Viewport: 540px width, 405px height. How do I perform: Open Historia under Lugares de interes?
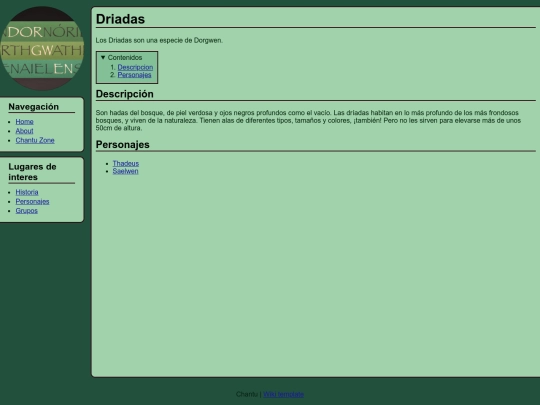[27, 192]
